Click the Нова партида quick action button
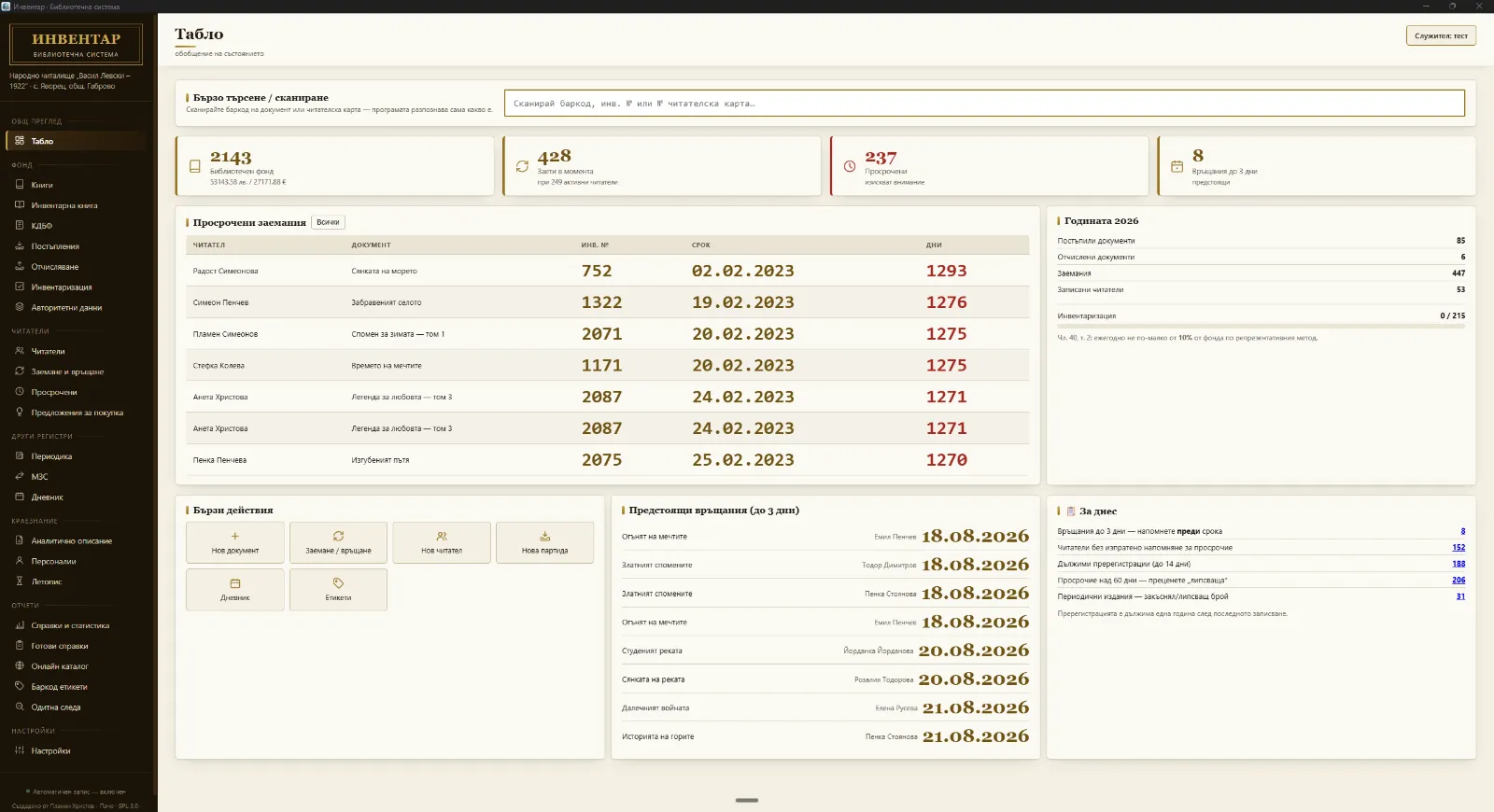The height and width of the screenshot is (812, 1494). click(x=545, y=542)
